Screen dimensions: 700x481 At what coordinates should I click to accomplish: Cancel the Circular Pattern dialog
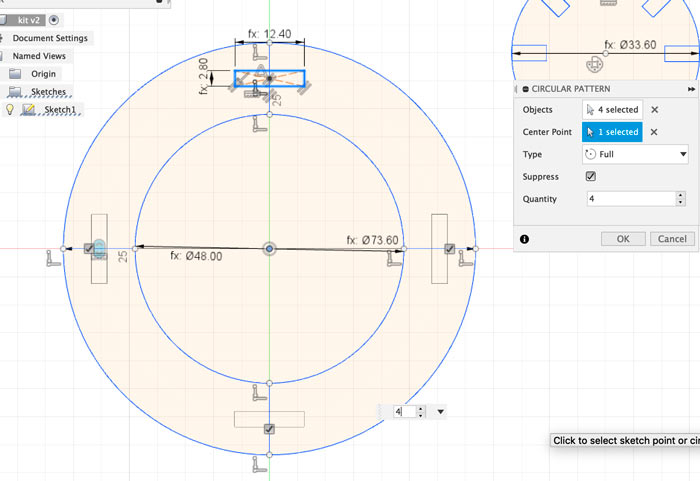tap(672, 239)
